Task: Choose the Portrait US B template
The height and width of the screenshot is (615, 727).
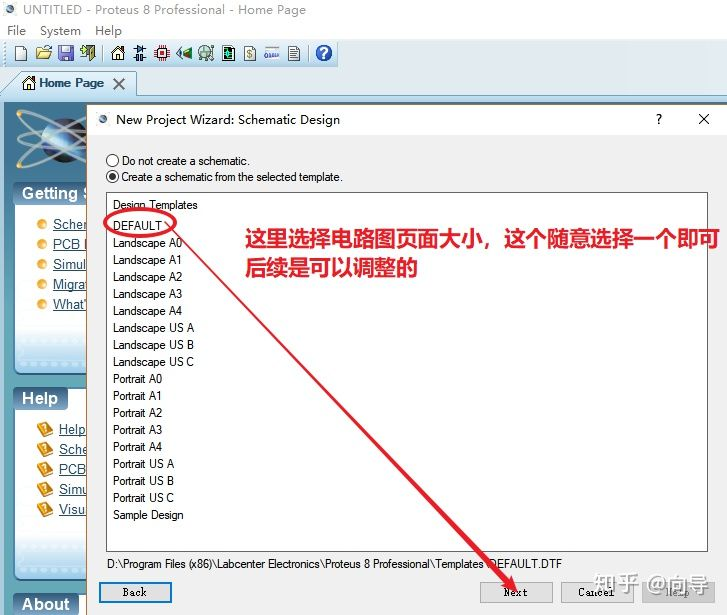Action: click(144, 481)
